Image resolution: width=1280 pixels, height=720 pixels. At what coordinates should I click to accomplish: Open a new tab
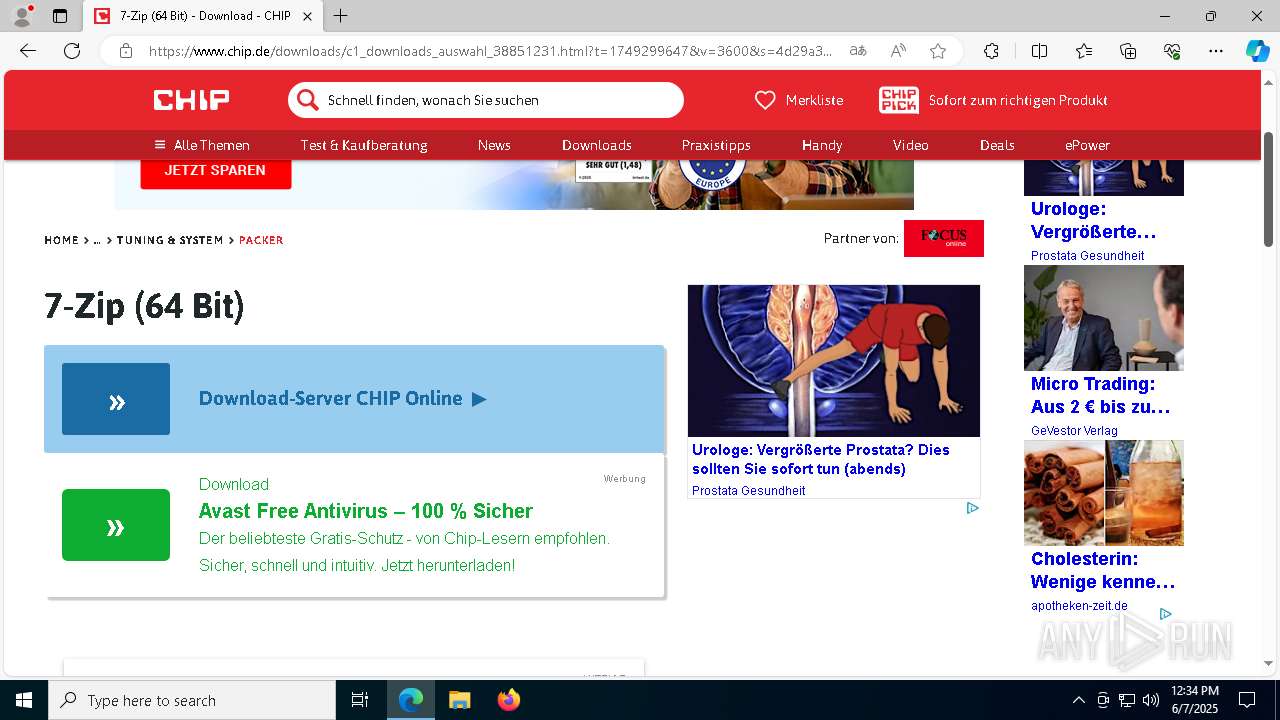tap(341, 16)
